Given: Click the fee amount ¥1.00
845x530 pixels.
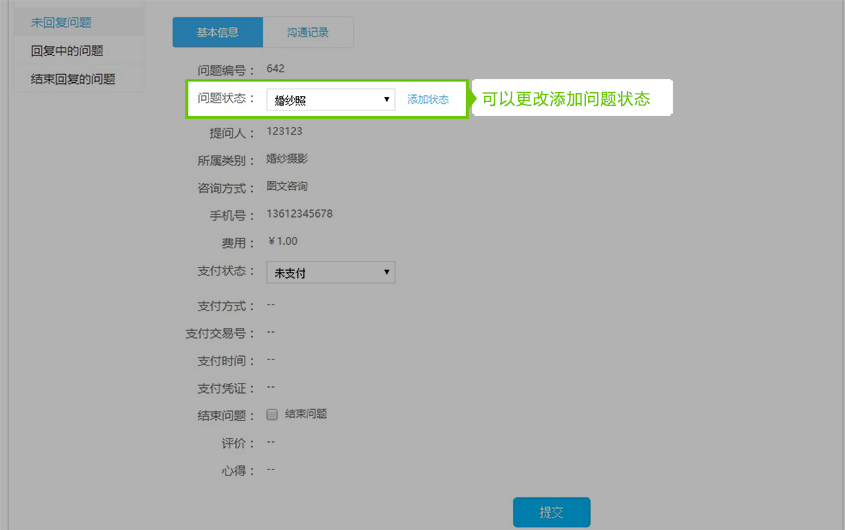Looking at the screenshot, I should pyautogui.click(x=283, y=241).
